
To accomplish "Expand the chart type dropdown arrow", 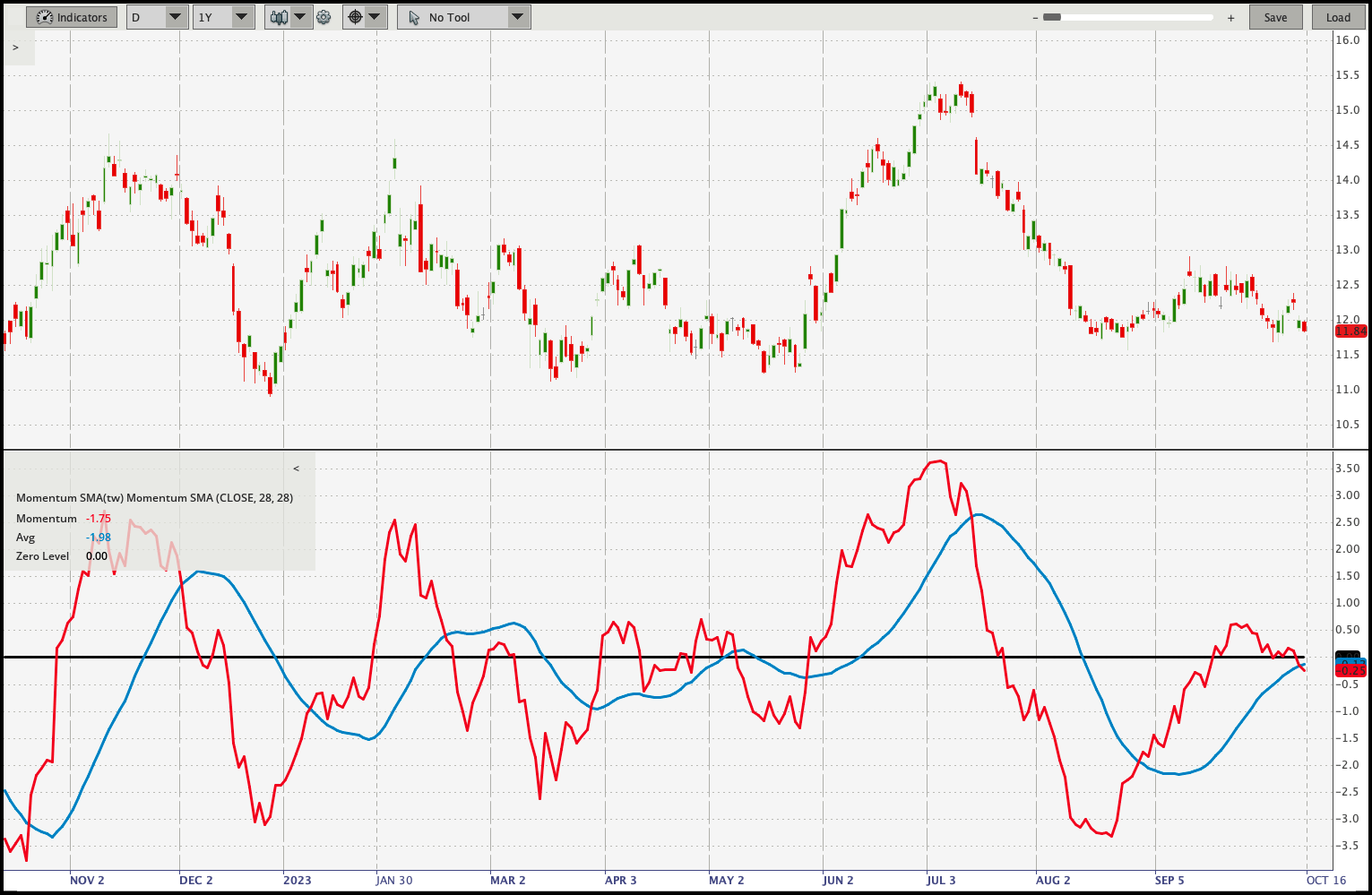I will (x=300, y=17).
